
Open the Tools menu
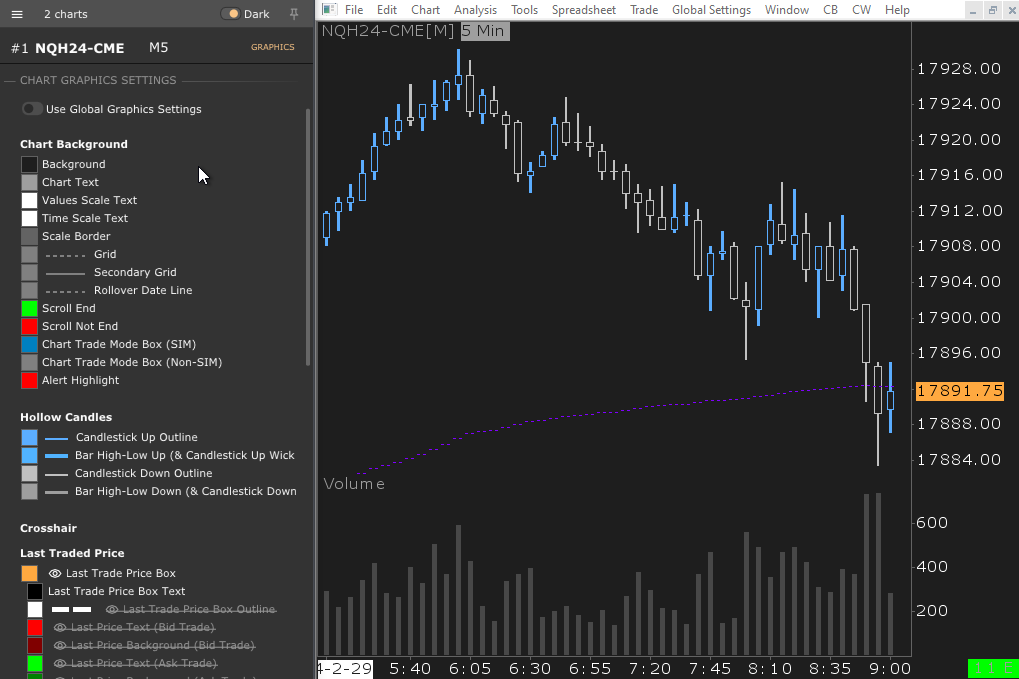coord(524,10)
